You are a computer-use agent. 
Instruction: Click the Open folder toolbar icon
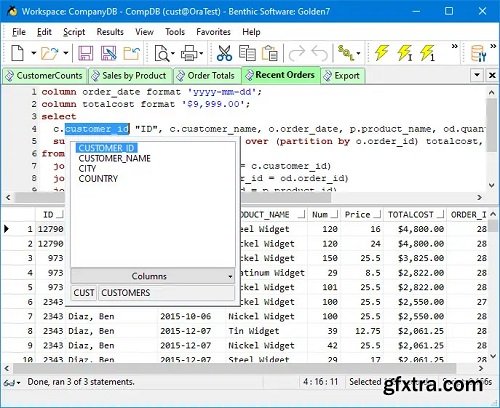(x=49, y=53)
